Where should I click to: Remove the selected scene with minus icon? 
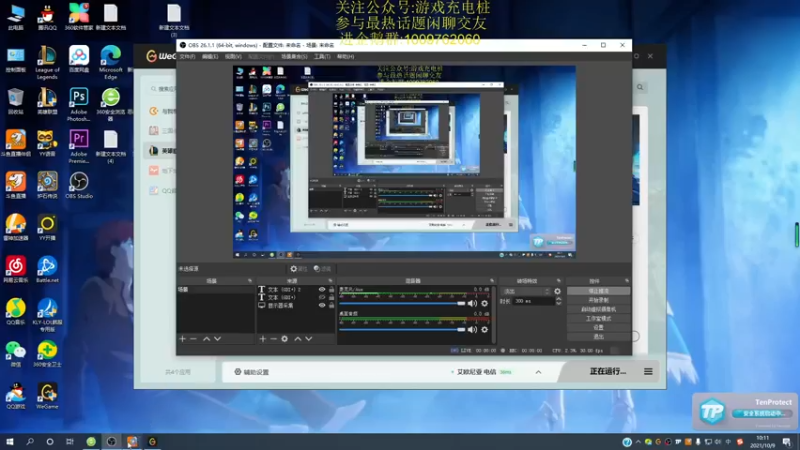(x=193, y=339)
